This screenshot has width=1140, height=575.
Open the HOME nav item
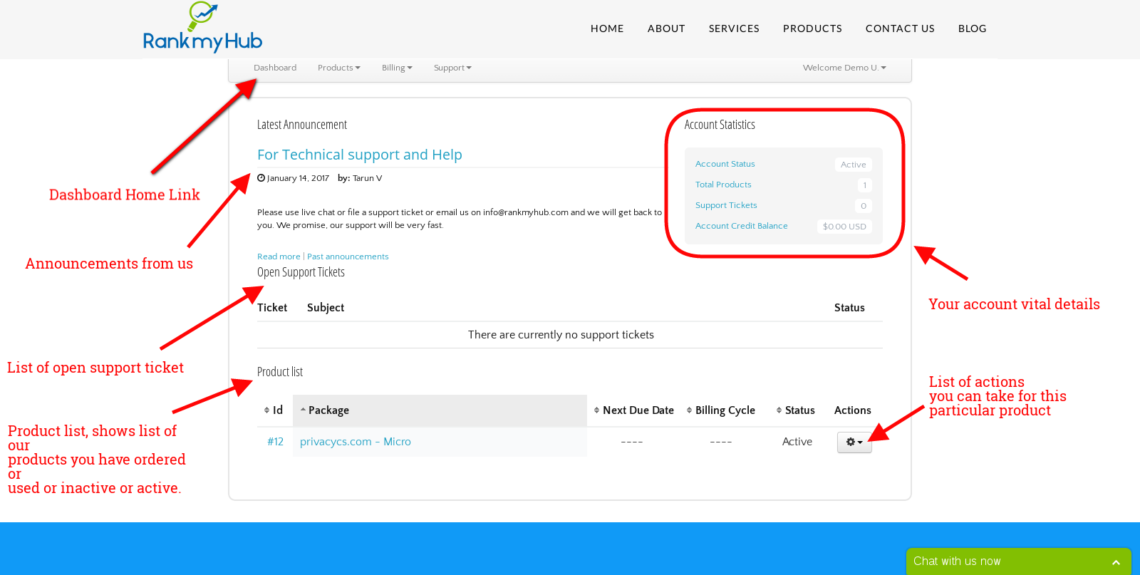tap(607, 28)
